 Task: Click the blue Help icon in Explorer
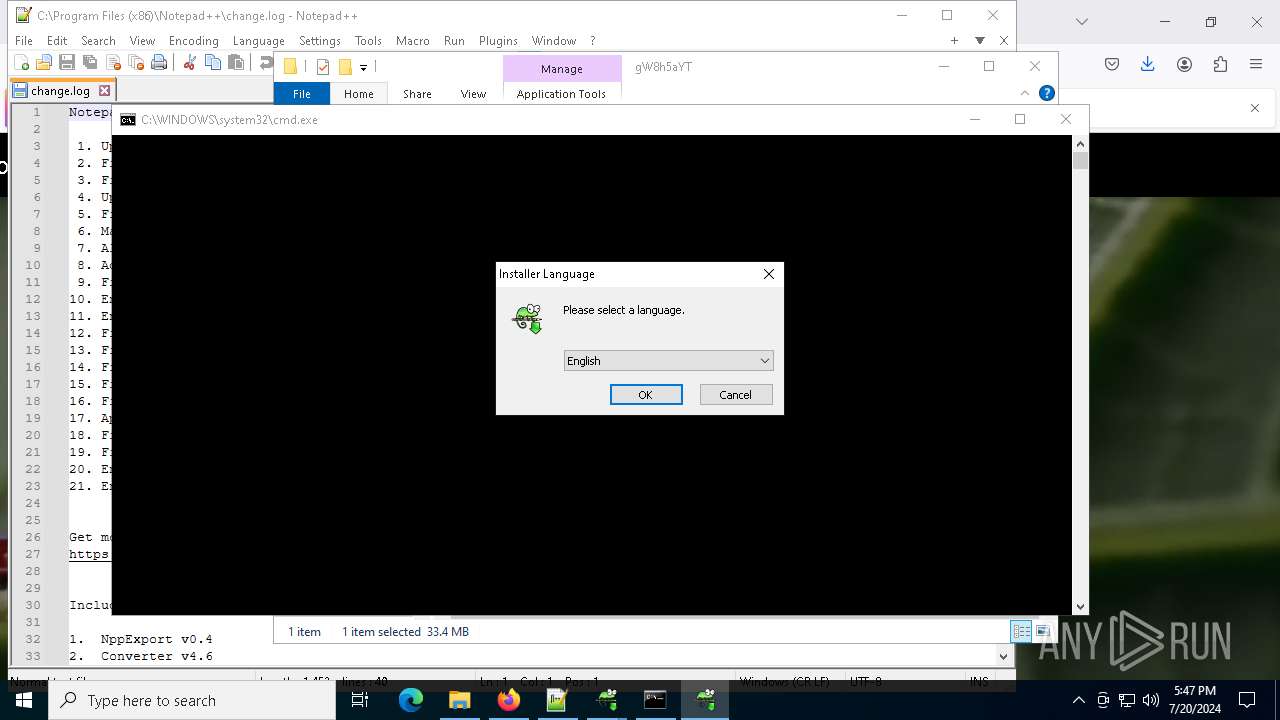(1047, 93)
